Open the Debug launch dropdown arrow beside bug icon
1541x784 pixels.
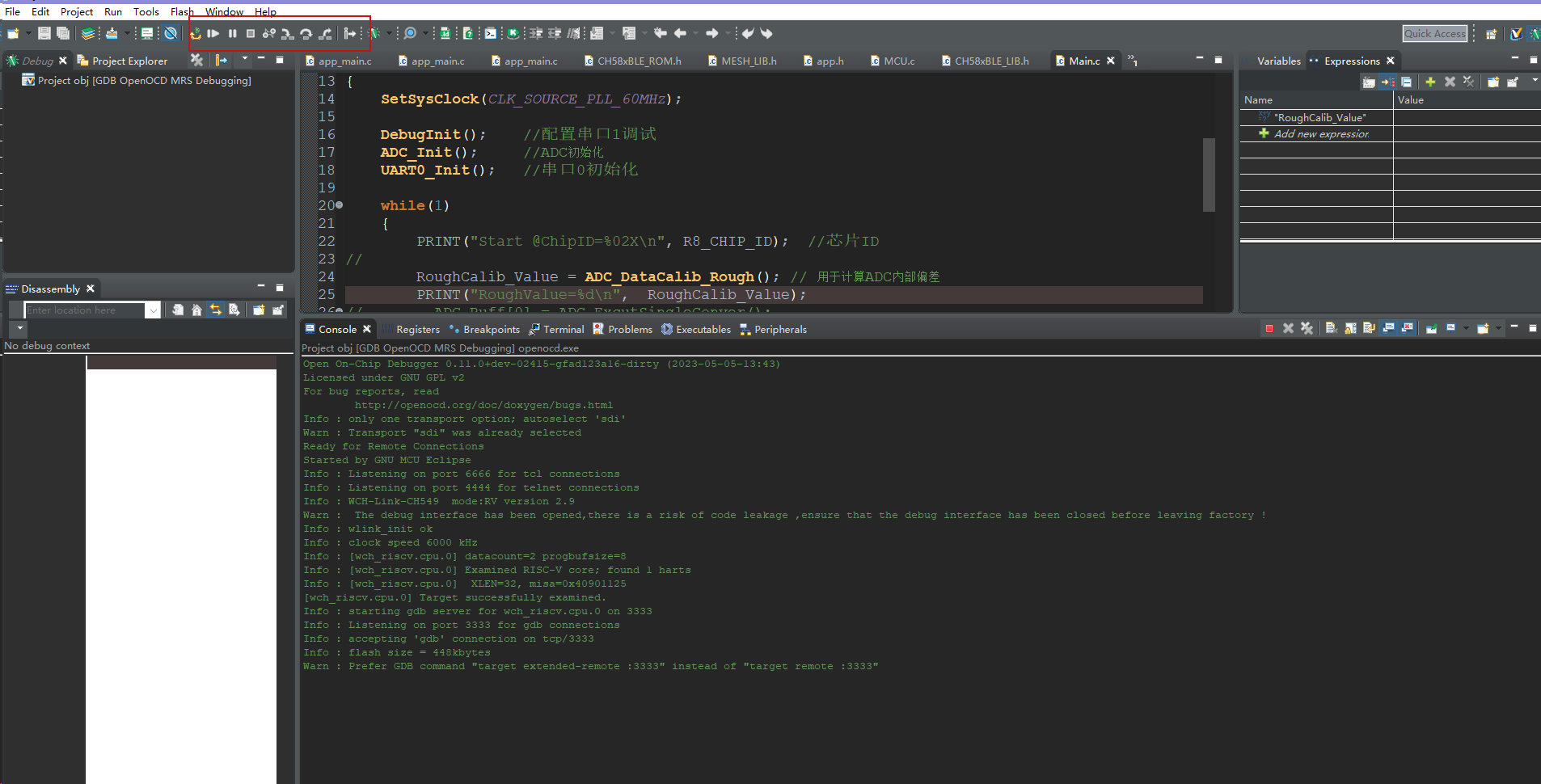[x=389, y=34]
